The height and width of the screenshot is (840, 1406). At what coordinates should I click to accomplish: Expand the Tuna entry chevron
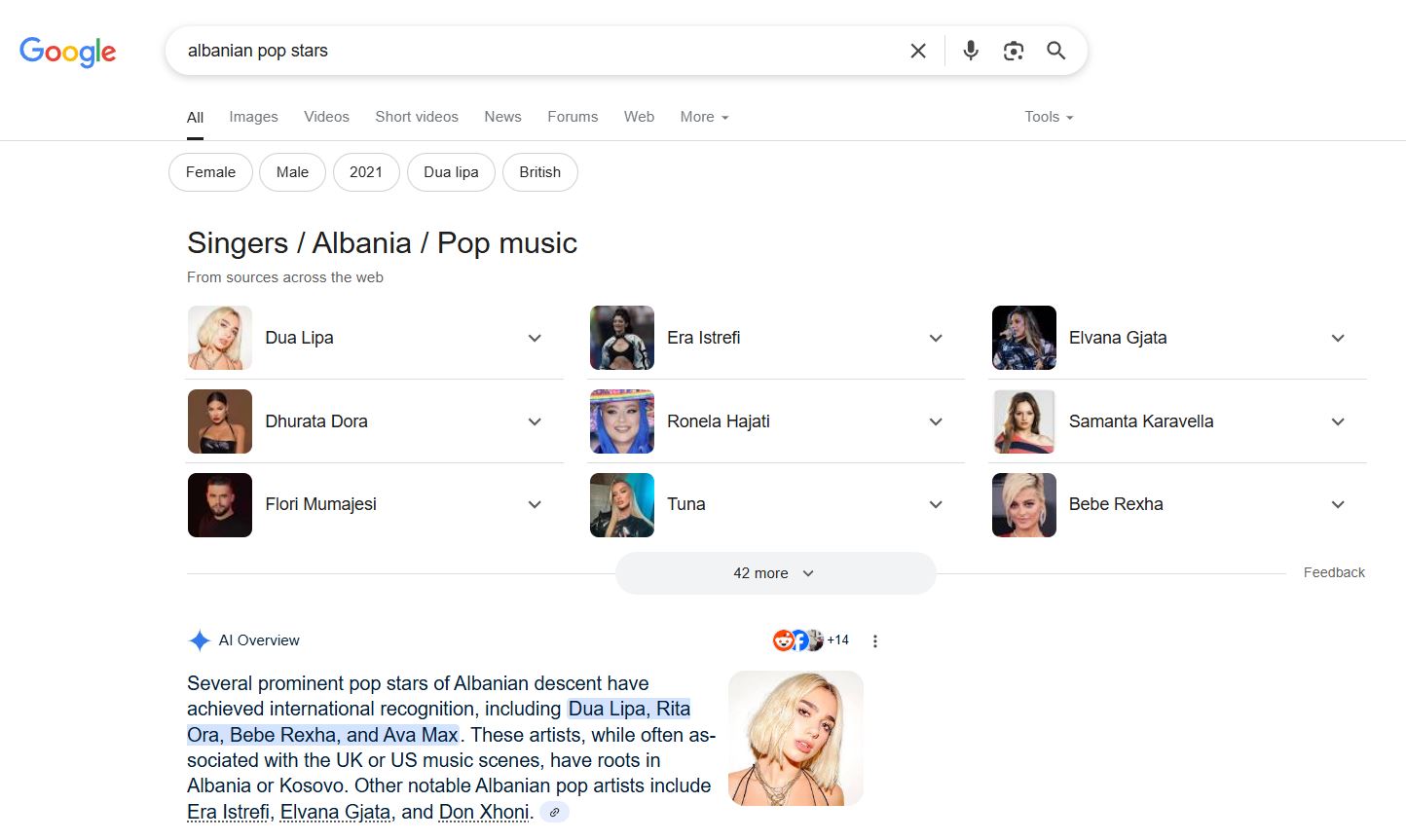pos(936,505)
